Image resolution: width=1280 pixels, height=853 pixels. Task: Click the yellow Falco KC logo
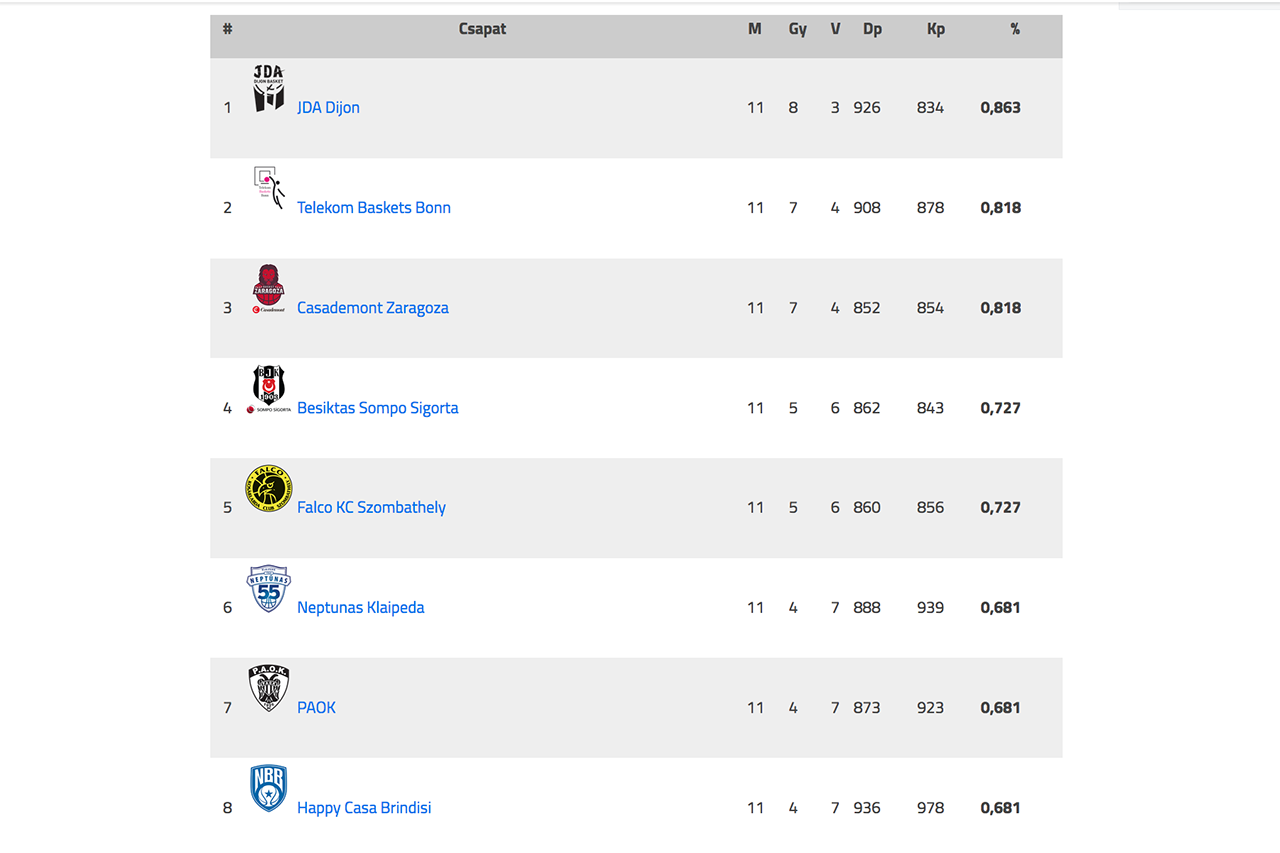point(269,489)
